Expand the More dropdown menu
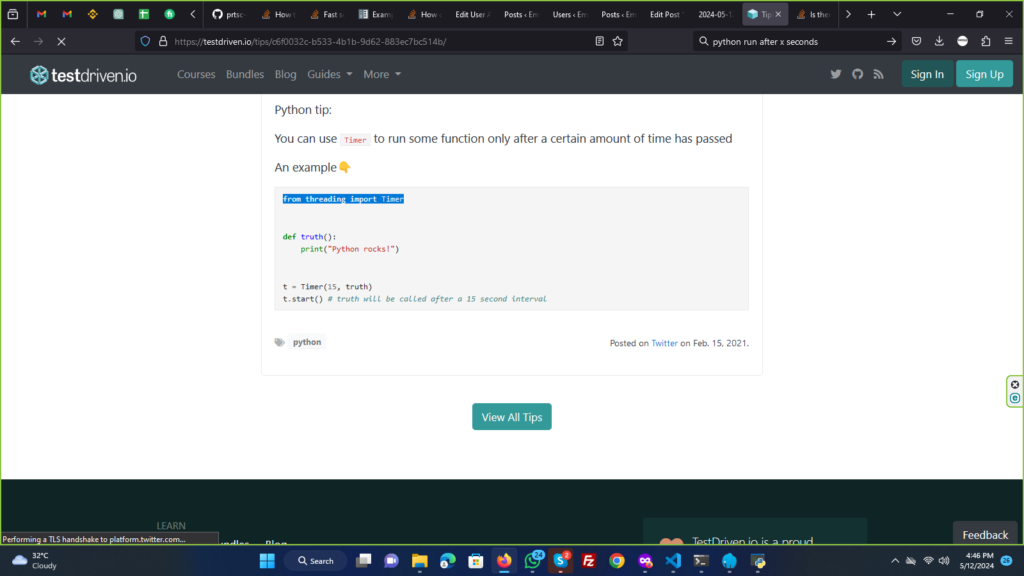The height and width of the screenshot is (576, 1024). point(382,74)
